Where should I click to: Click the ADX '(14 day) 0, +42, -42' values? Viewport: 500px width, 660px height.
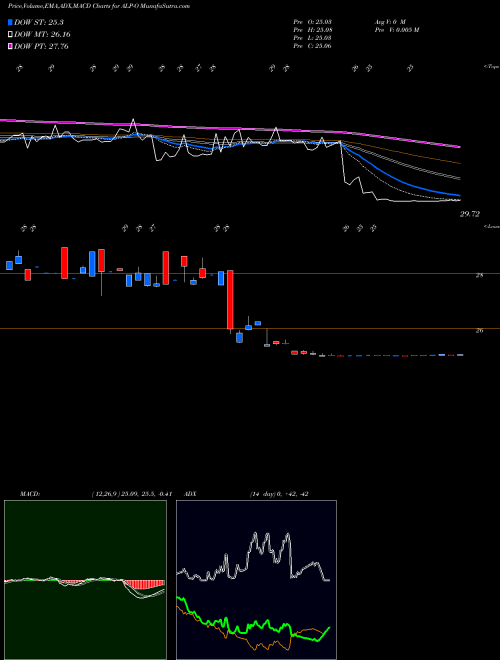[279, 494]
